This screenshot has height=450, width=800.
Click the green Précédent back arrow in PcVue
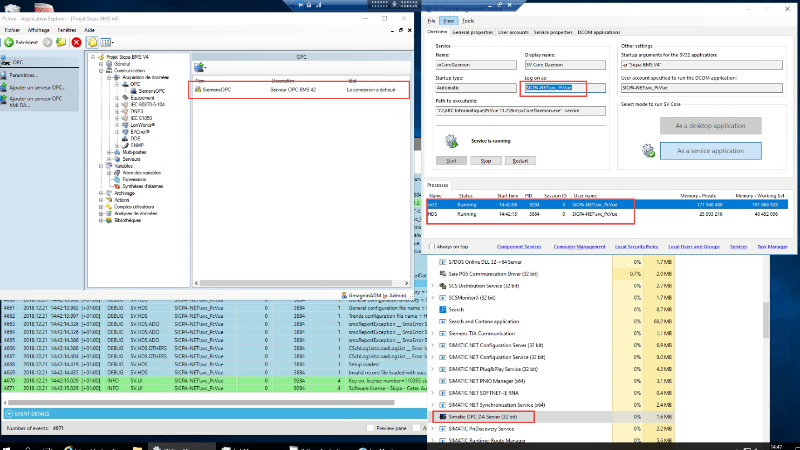click(9, 42)
